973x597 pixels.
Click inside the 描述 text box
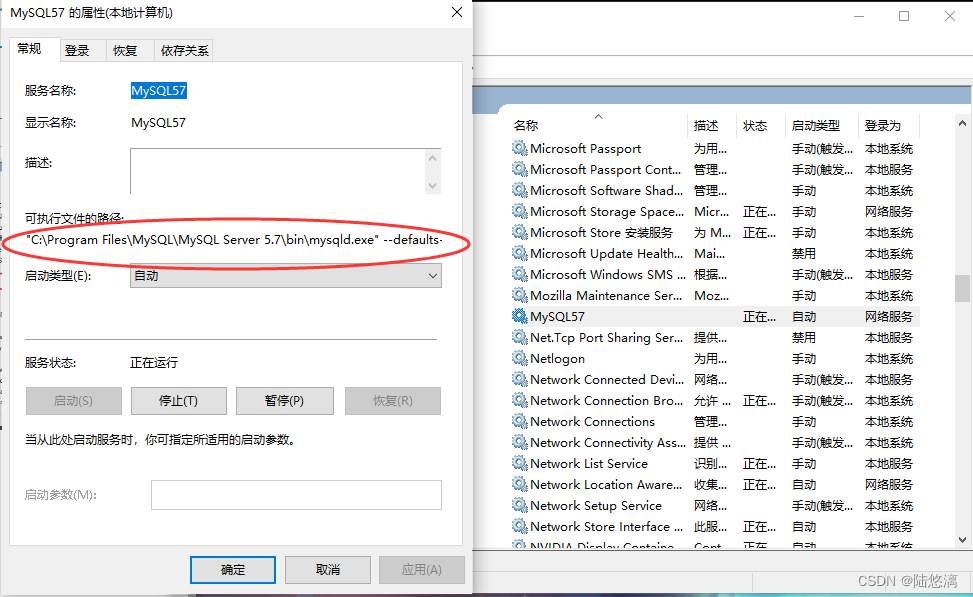[x=279, y=171]
